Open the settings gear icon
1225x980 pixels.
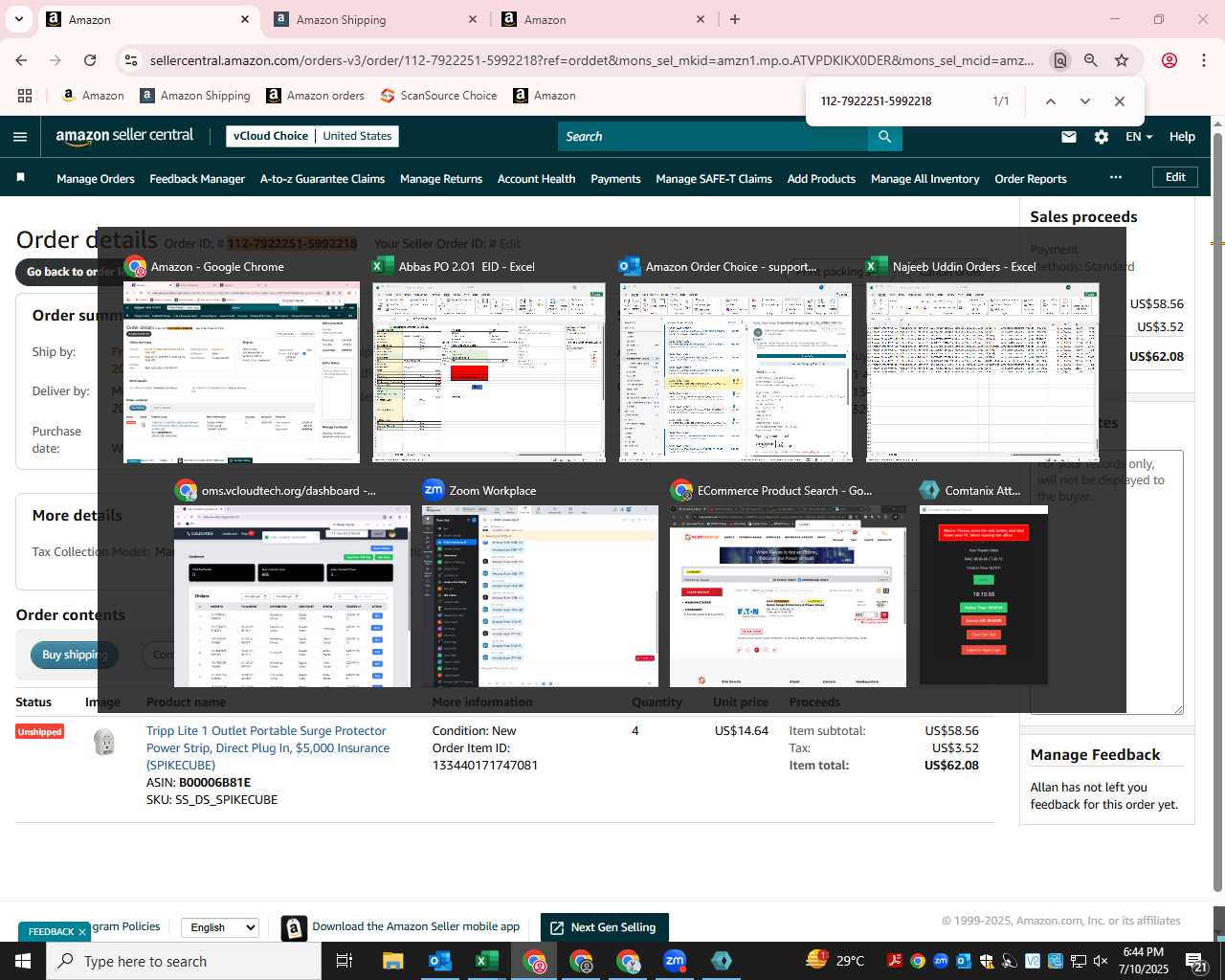[x=1102, y=137]
